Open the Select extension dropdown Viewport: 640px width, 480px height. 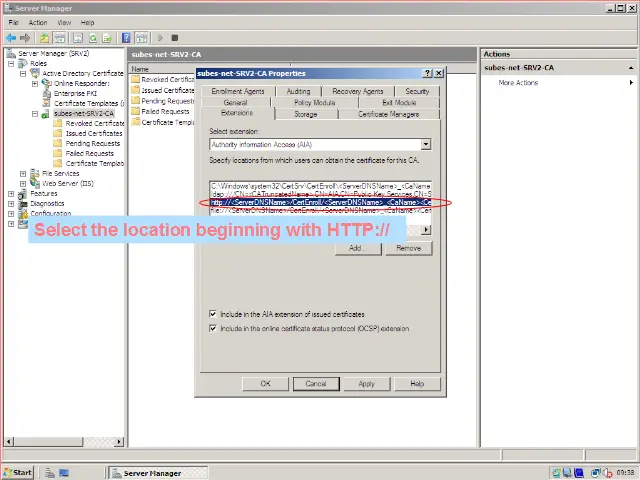pos(426,144)
